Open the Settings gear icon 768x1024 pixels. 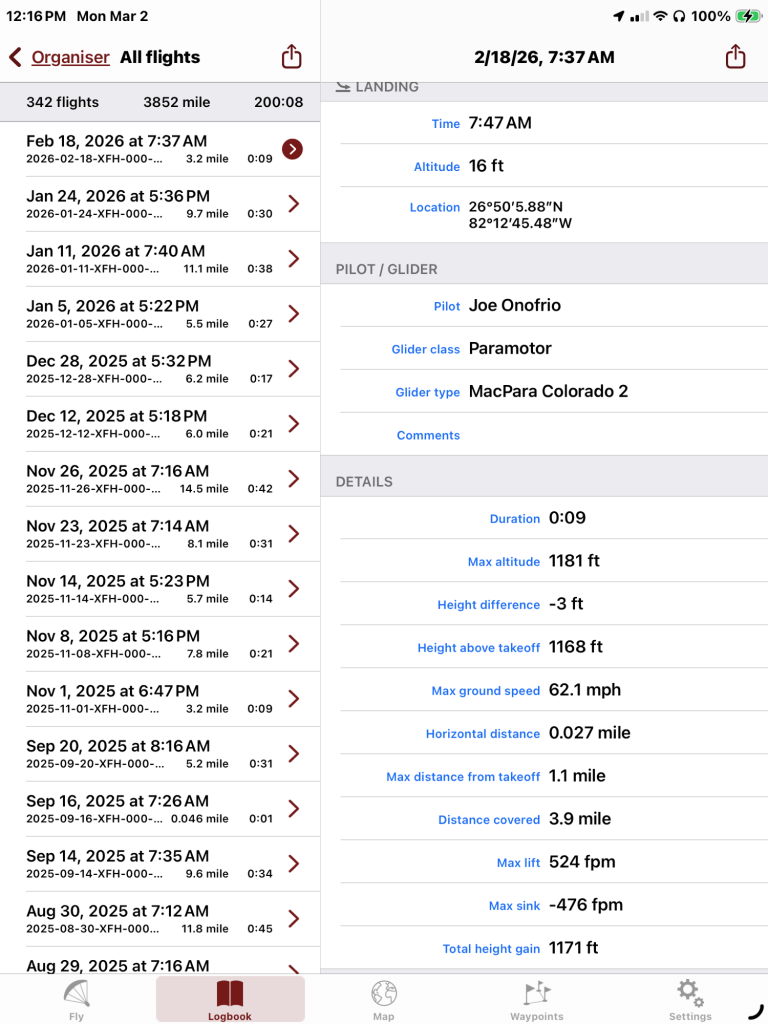689,993
